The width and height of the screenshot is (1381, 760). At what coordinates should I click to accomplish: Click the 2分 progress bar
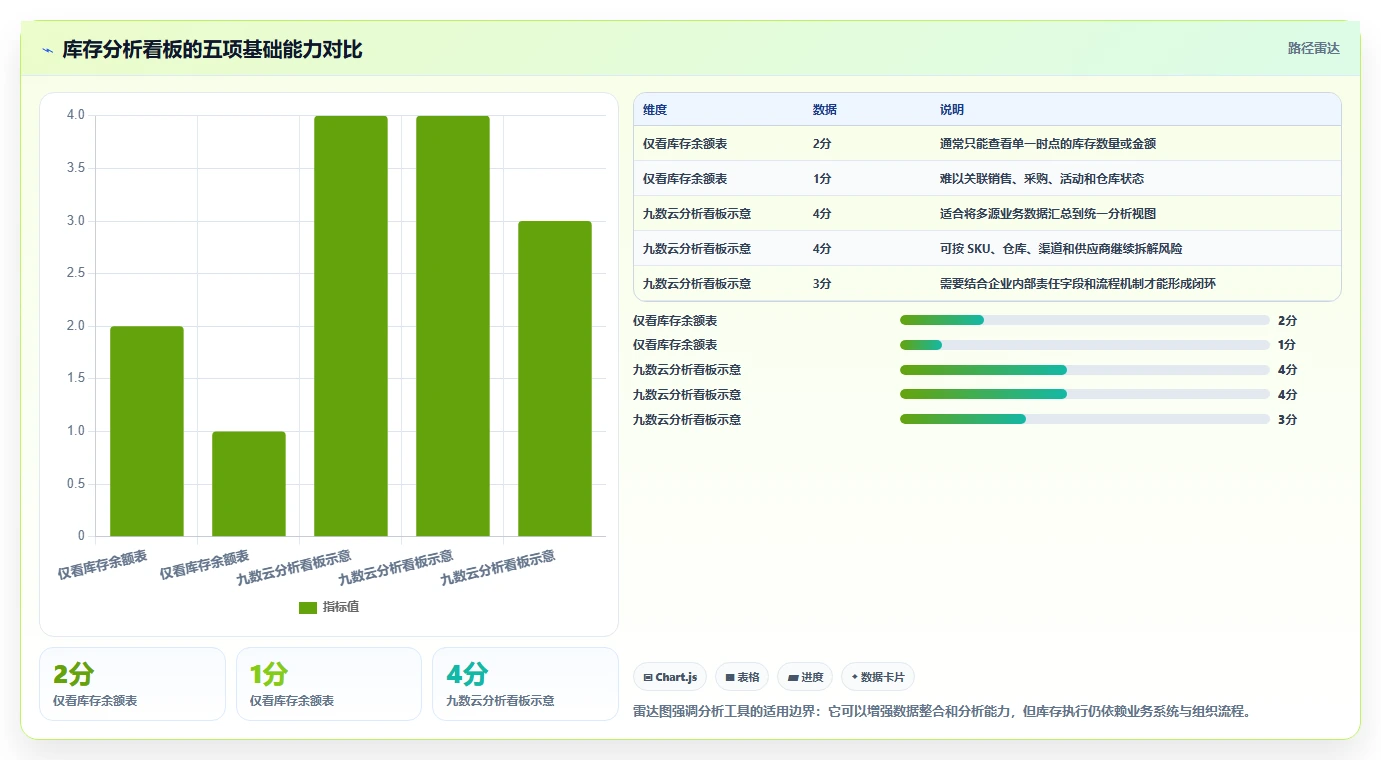click(x=1084, y=320)
